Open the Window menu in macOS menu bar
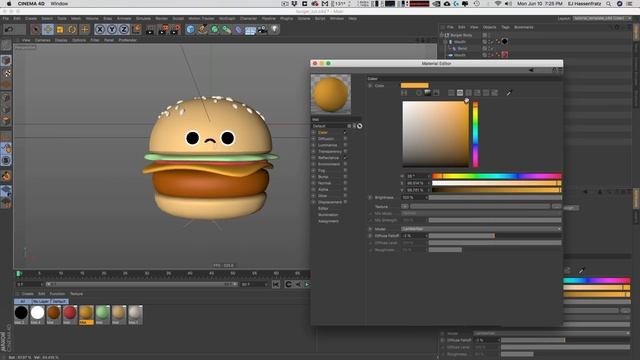640x360 pixels. click(x=59, y=4)
